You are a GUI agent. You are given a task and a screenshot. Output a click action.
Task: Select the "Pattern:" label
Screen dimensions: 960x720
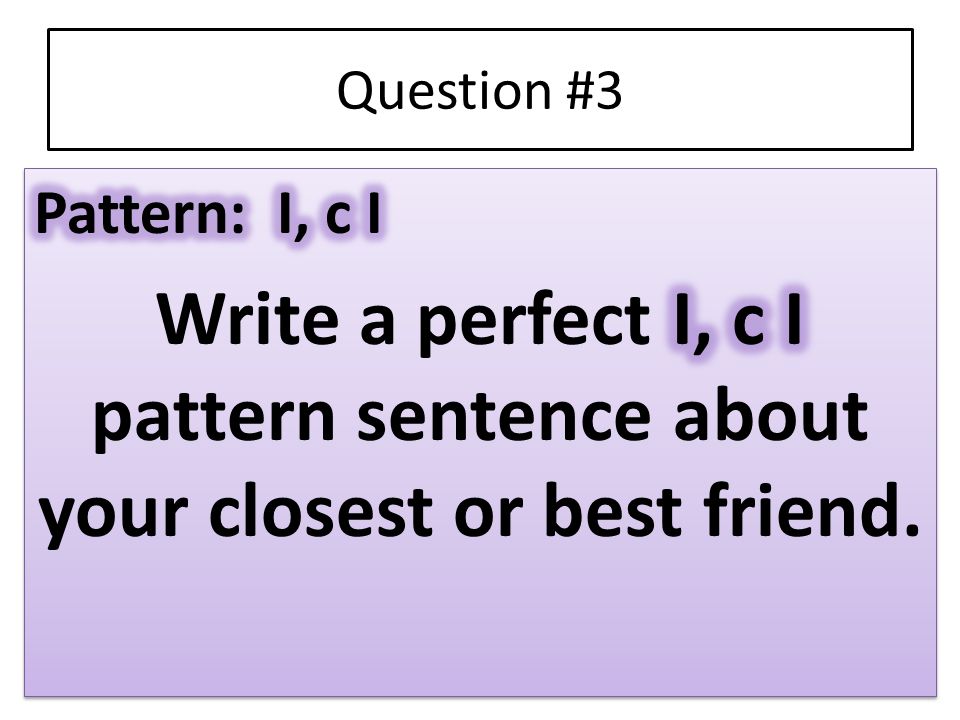(x=141, y=213)
